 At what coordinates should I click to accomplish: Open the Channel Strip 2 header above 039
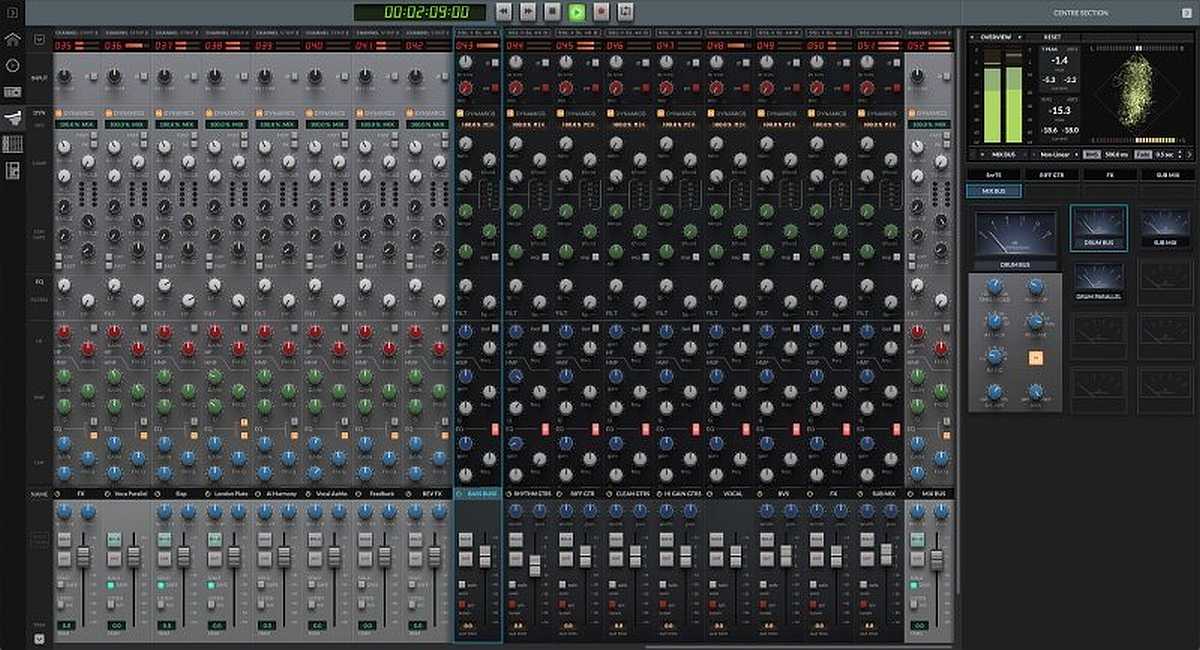(x=277, y=33)
